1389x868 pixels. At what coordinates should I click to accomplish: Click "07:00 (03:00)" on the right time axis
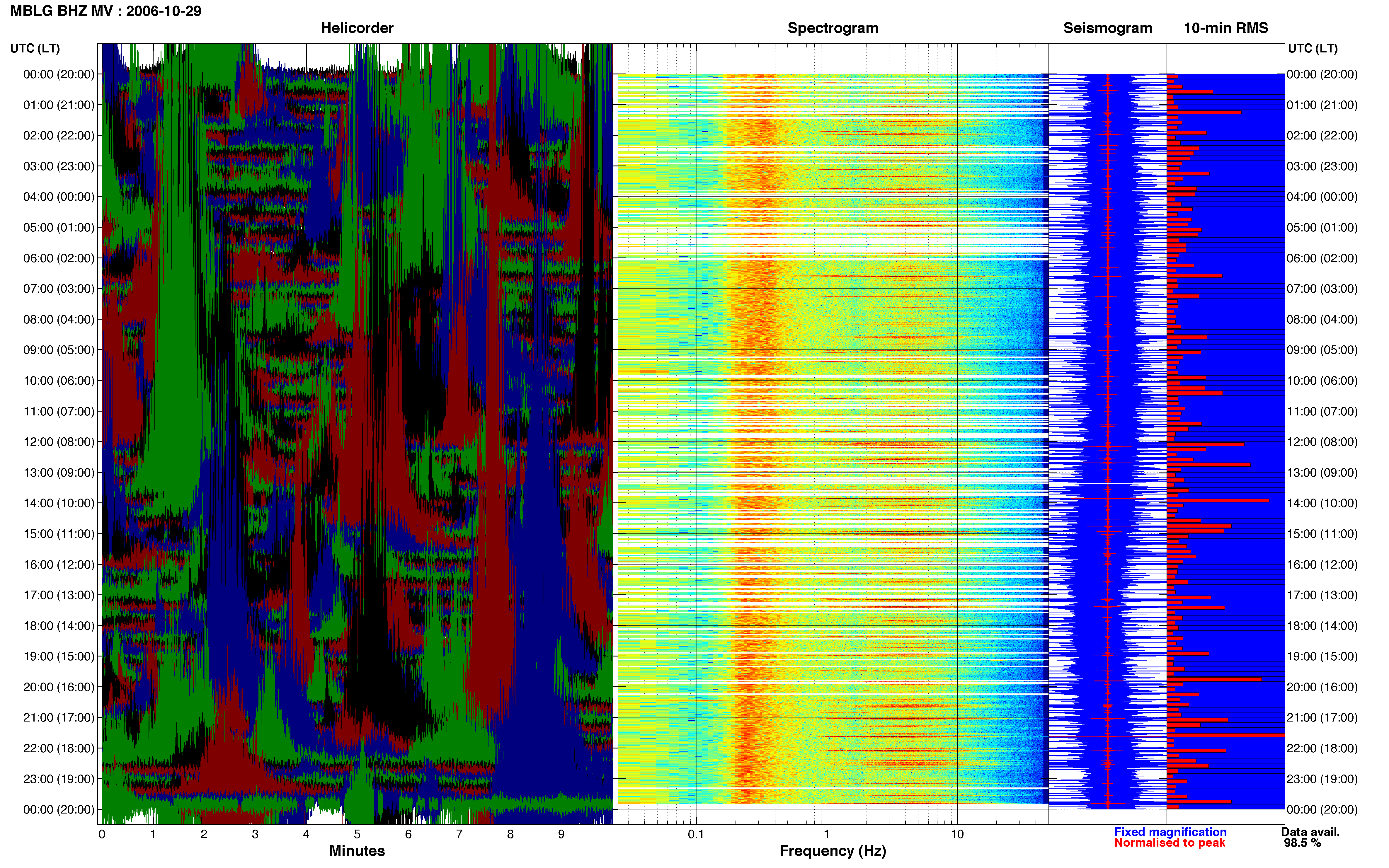pyautogui.click(x=1322, y=289)
